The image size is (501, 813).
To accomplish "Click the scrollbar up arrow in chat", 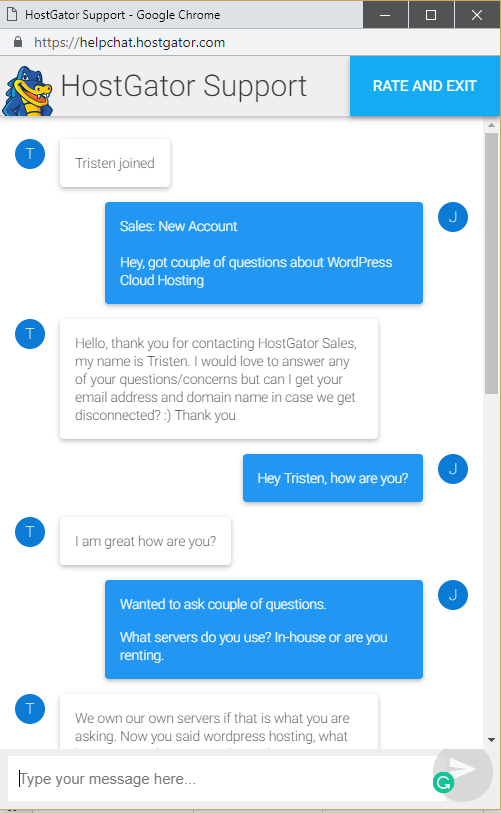I will coord(492,125).
